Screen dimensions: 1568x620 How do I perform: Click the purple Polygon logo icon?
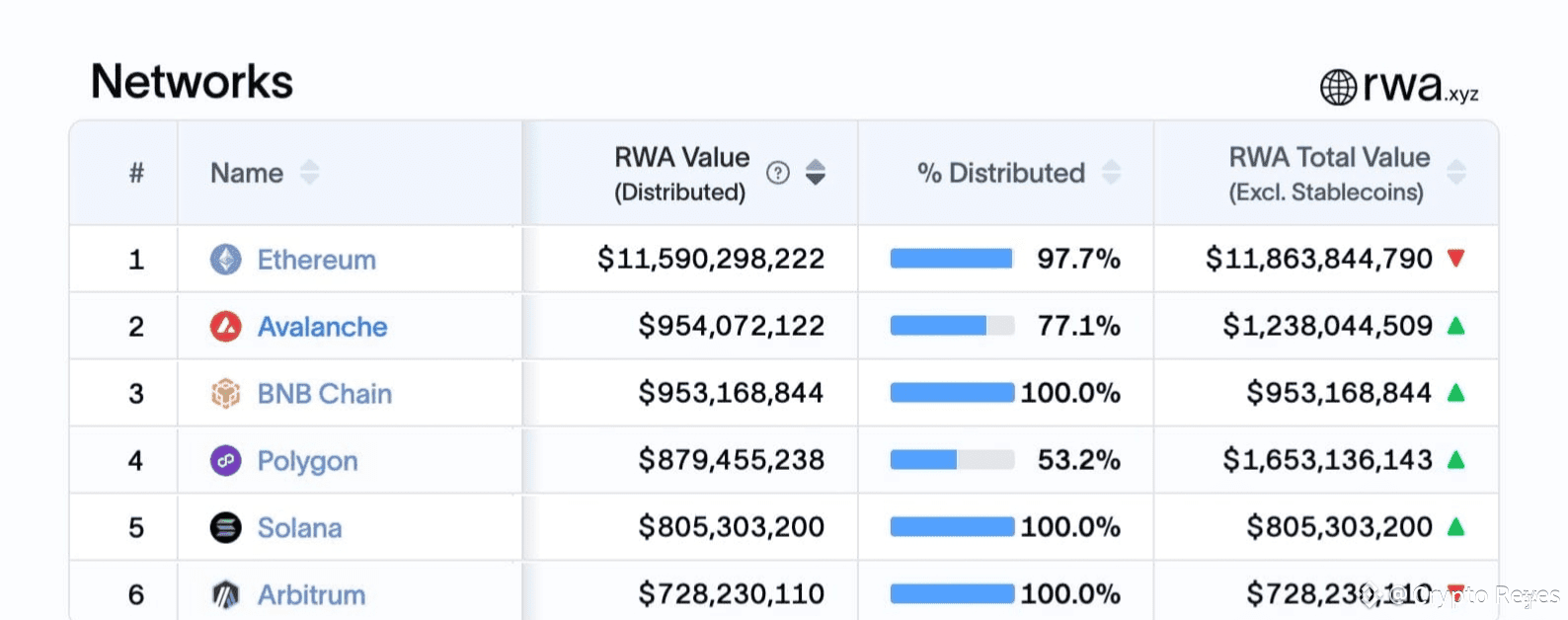pos(226,460)
